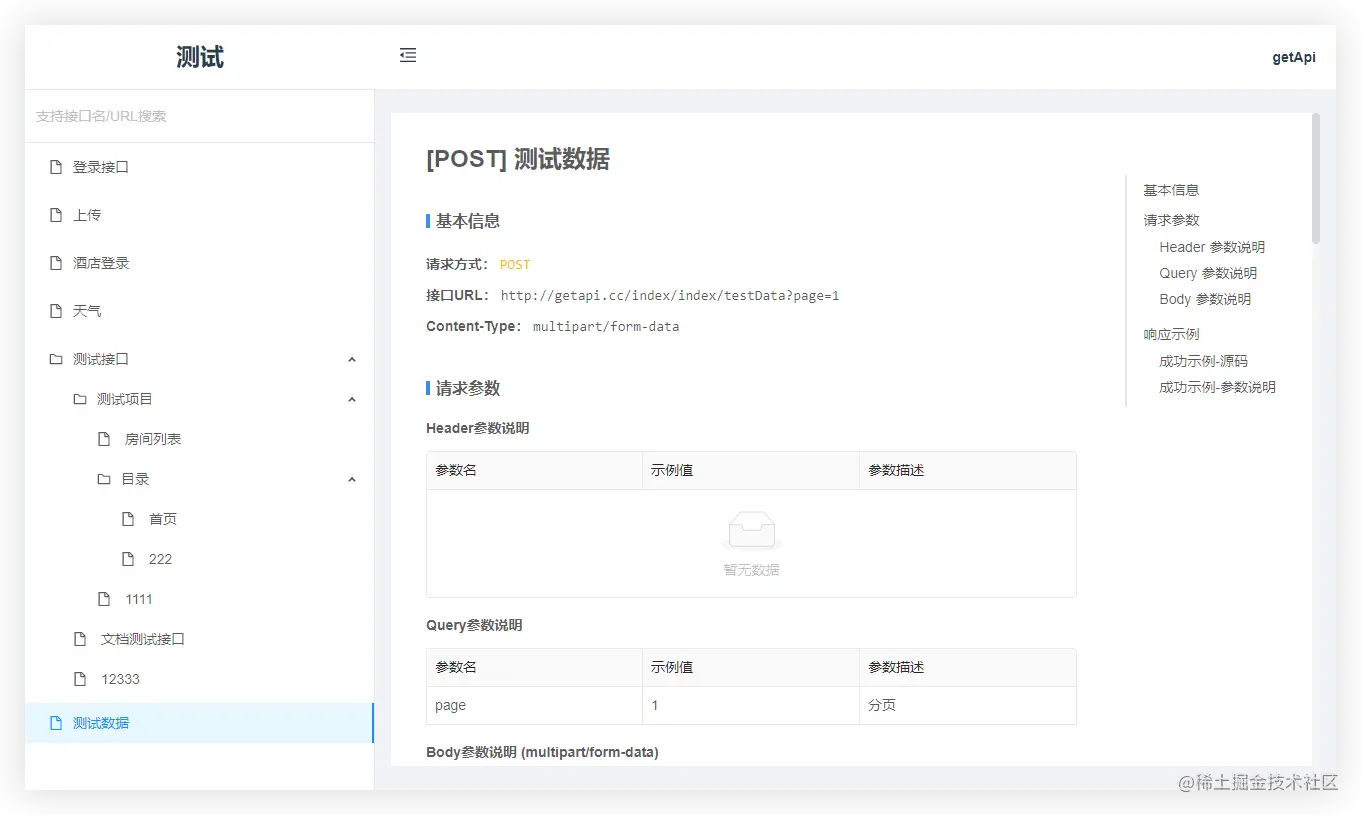Jump to 成功示例-参数说明 anchor

[x=1217, y=387]
